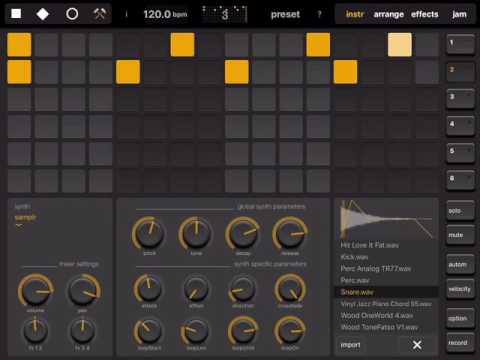Turn off step 1 on the first row

coord(19,44)
